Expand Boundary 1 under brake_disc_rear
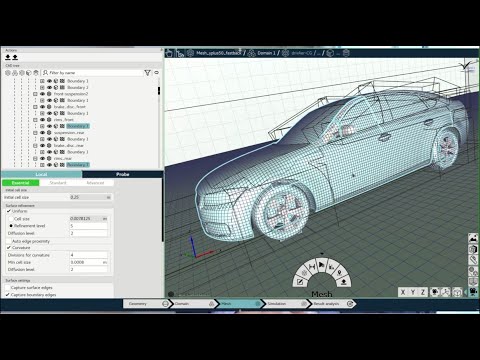 coord(42,152)
